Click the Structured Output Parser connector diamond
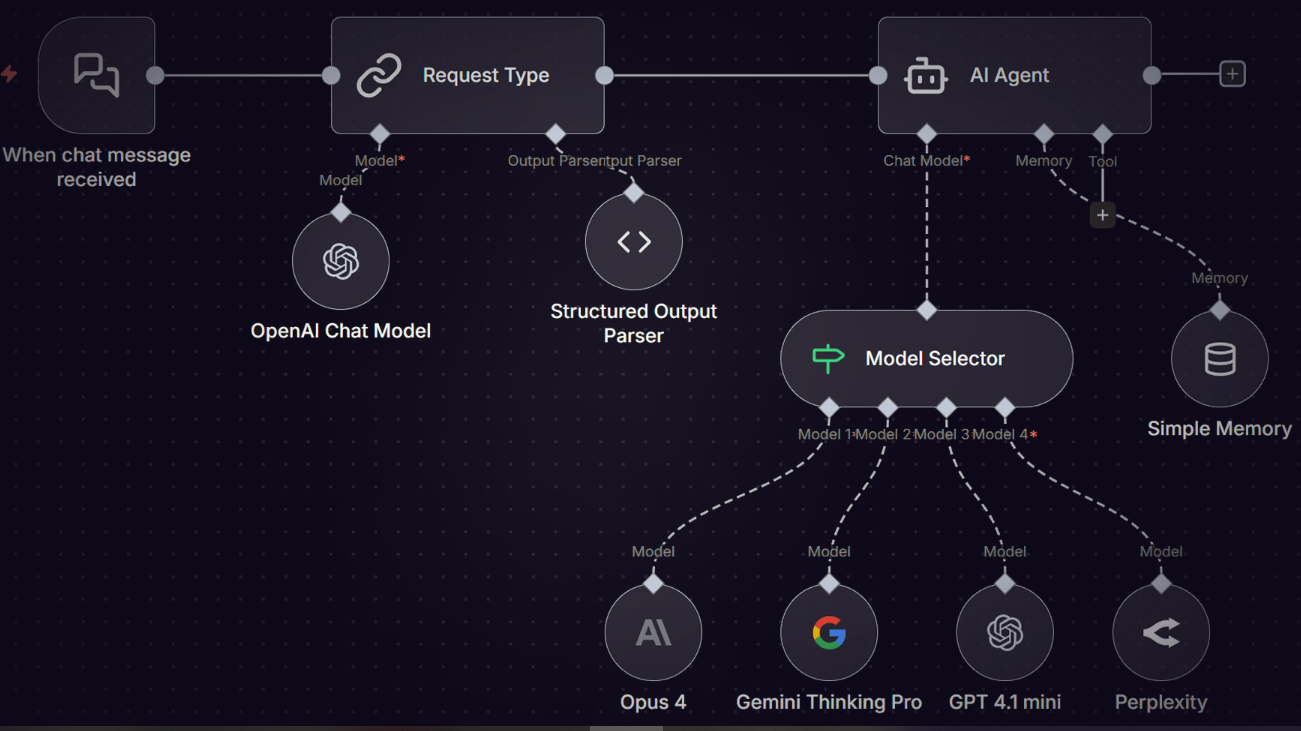Screen dimensions: 1301x731 pyautogui.click(x=634, y=193)
